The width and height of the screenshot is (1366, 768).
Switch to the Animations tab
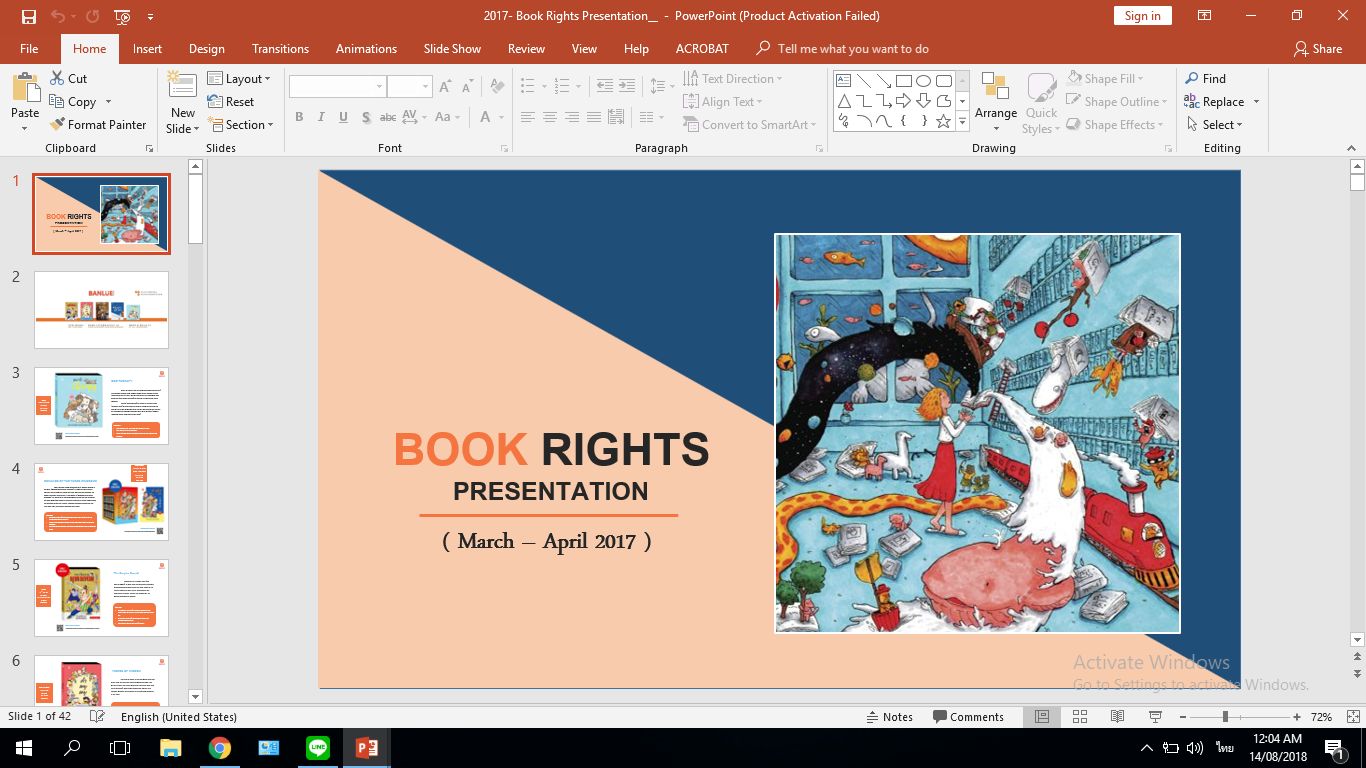(366, 49)
